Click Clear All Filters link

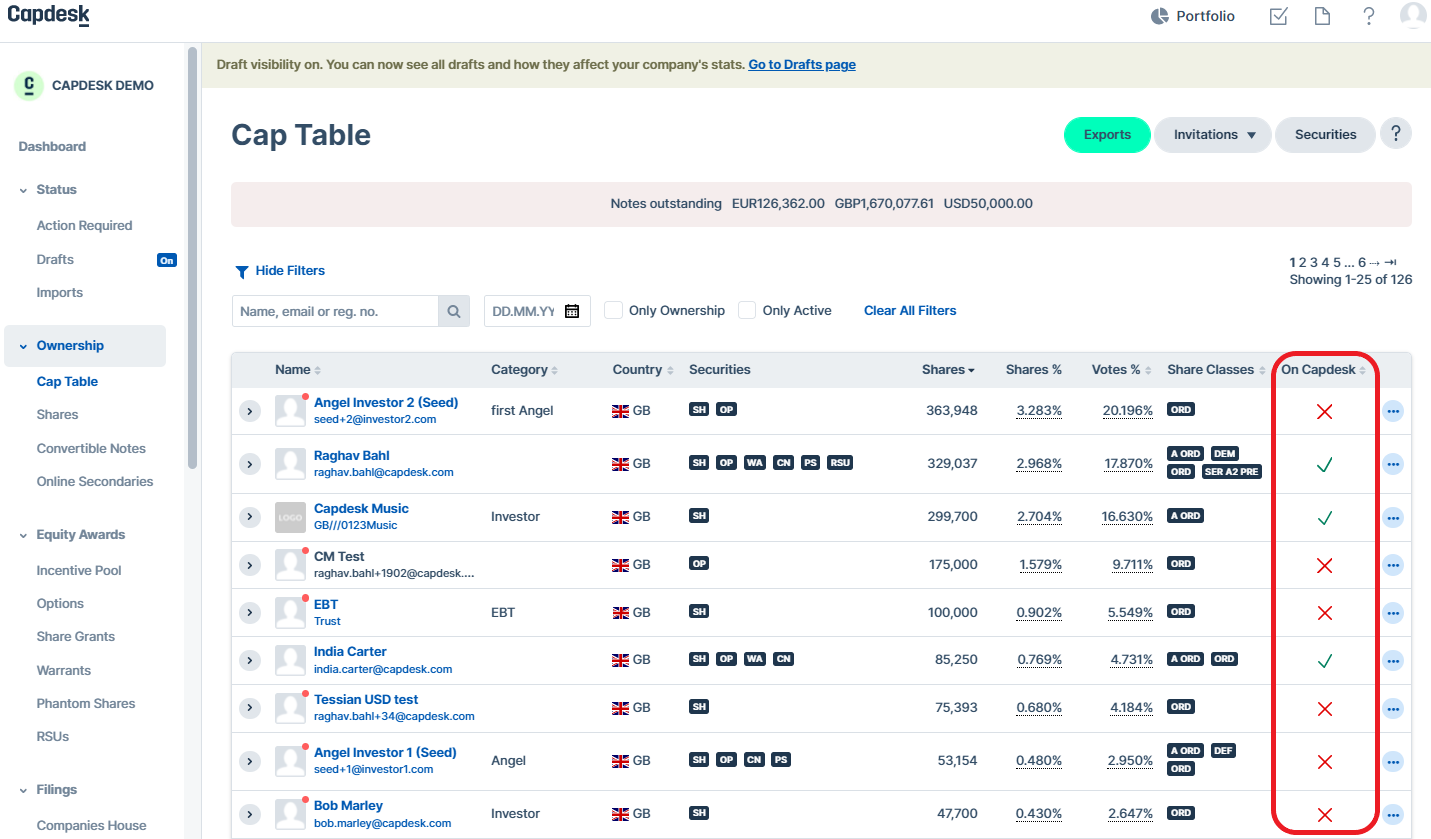(x=910, y=311)
